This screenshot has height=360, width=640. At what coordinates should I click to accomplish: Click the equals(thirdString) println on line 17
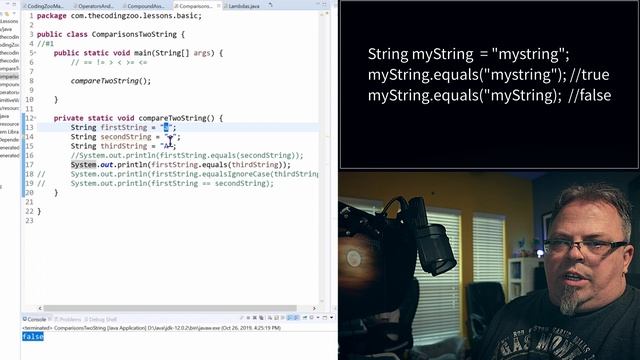click(x=180, y=165)
